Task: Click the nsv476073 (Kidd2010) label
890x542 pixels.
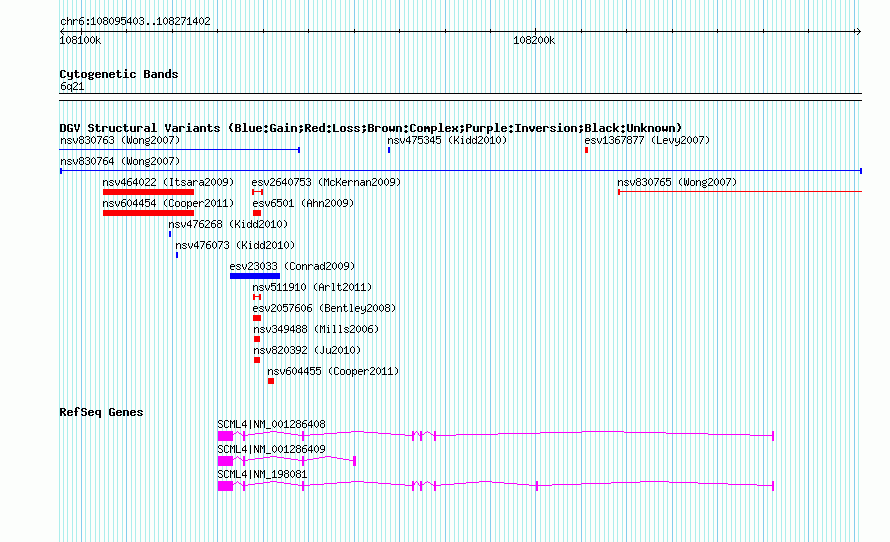Action: point(235,245)
